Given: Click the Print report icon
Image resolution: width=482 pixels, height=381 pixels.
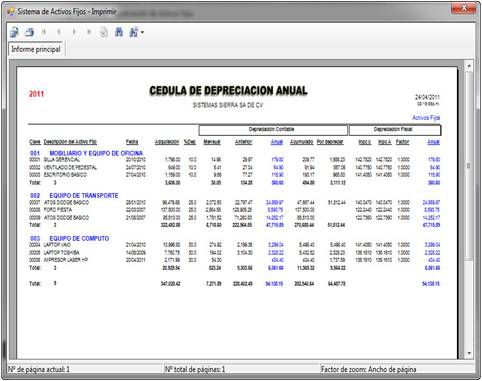Looking at the screenshot, I should pos(29,32).
